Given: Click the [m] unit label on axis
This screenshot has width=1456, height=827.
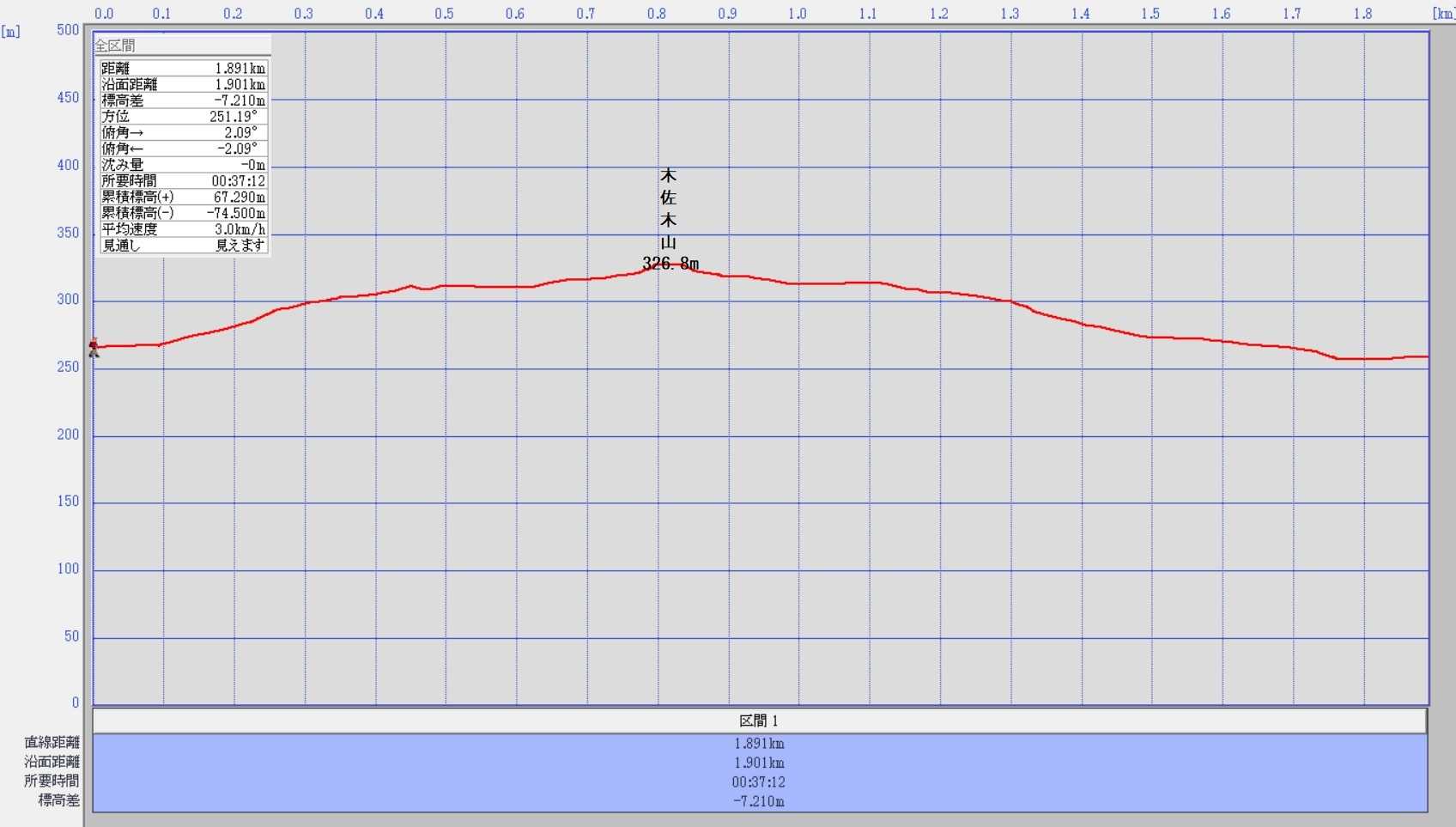Looking at the screenshot, I should [x=11, y=32].
